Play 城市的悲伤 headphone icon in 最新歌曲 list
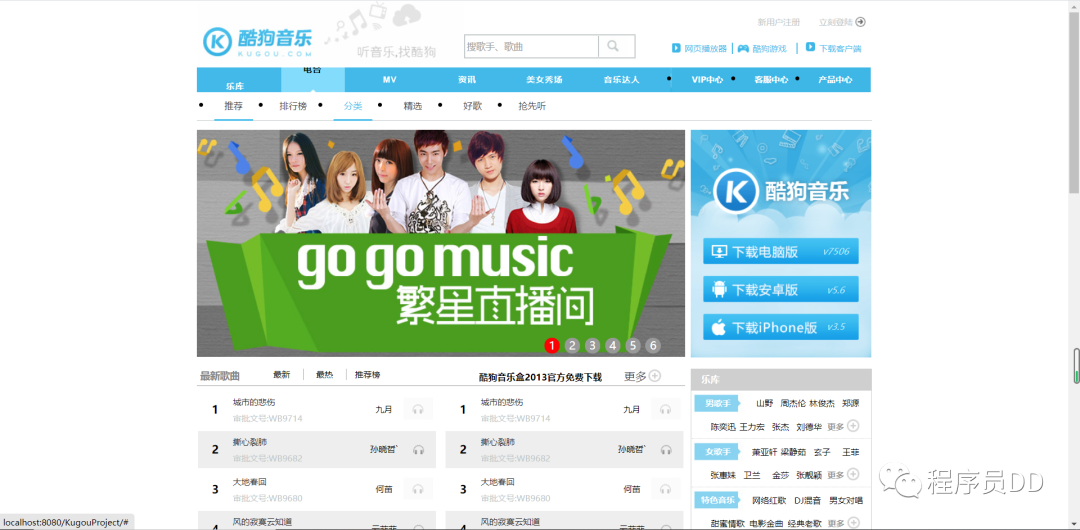The width and height of the screenshot is (1080, 530). point(417,409)
